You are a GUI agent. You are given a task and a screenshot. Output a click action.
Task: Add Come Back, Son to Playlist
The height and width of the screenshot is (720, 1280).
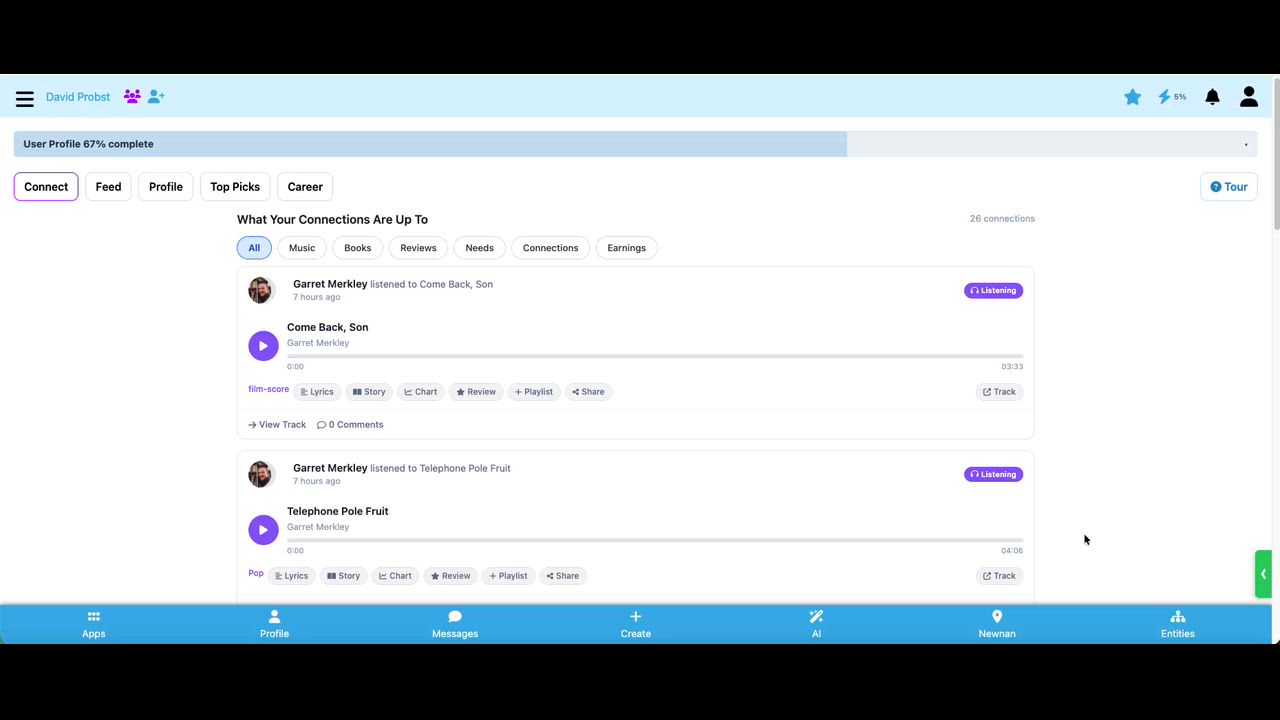534,392
